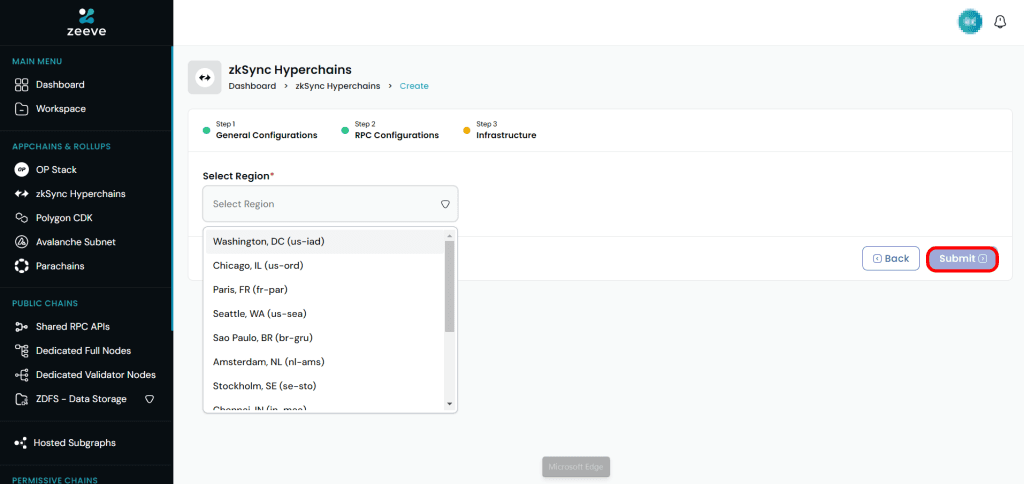Screen dimensions: 1024x484
Task: Click the Hosted Subgraphs icon
Action: 20,443
